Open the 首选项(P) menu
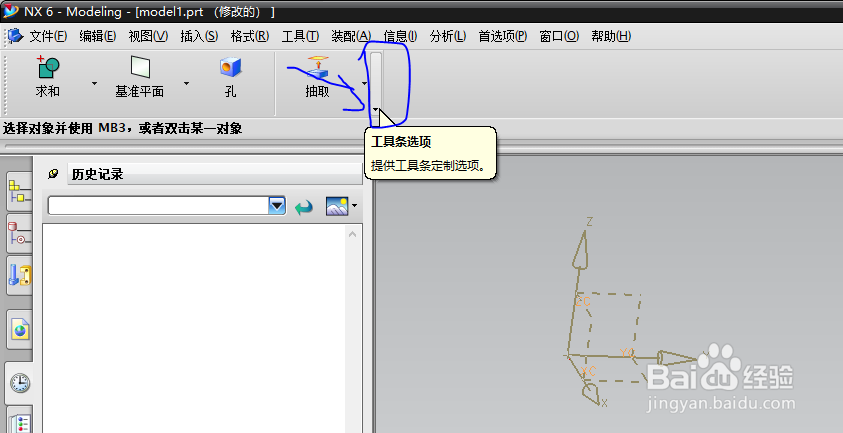Image resolution: width=843 pixels, height=433 pixels. click(x=503, y=36)
